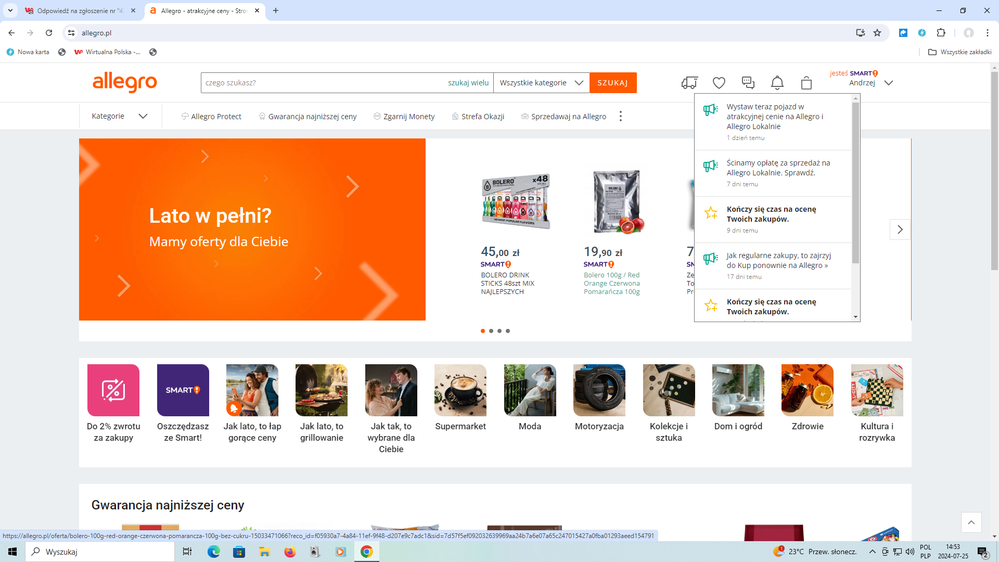Open Motoryzacja category tile

[599, 398]
